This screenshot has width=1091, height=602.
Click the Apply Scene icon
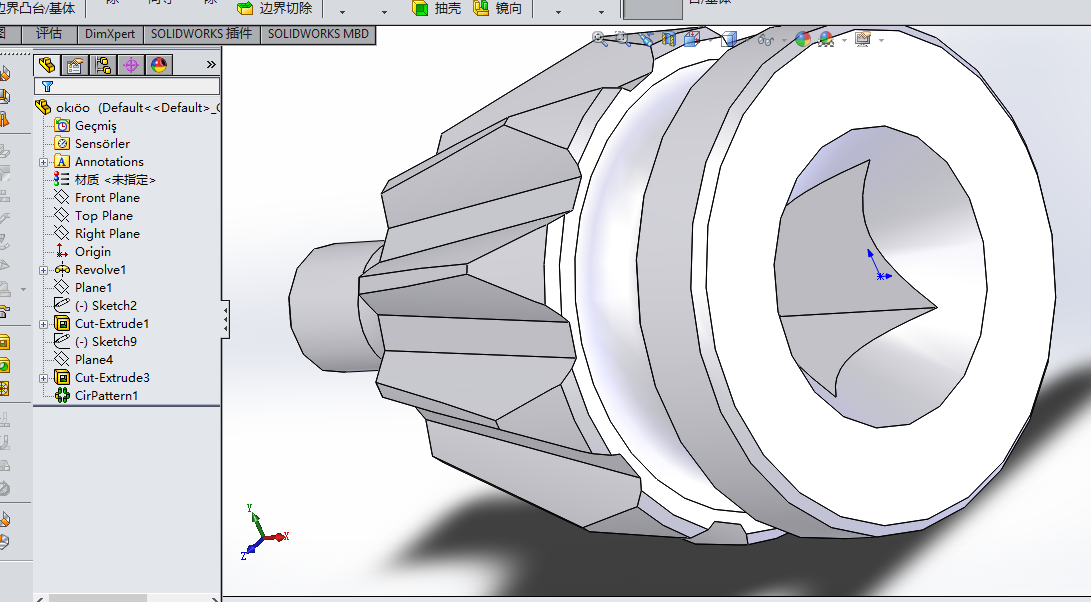(x=827, y=40)
